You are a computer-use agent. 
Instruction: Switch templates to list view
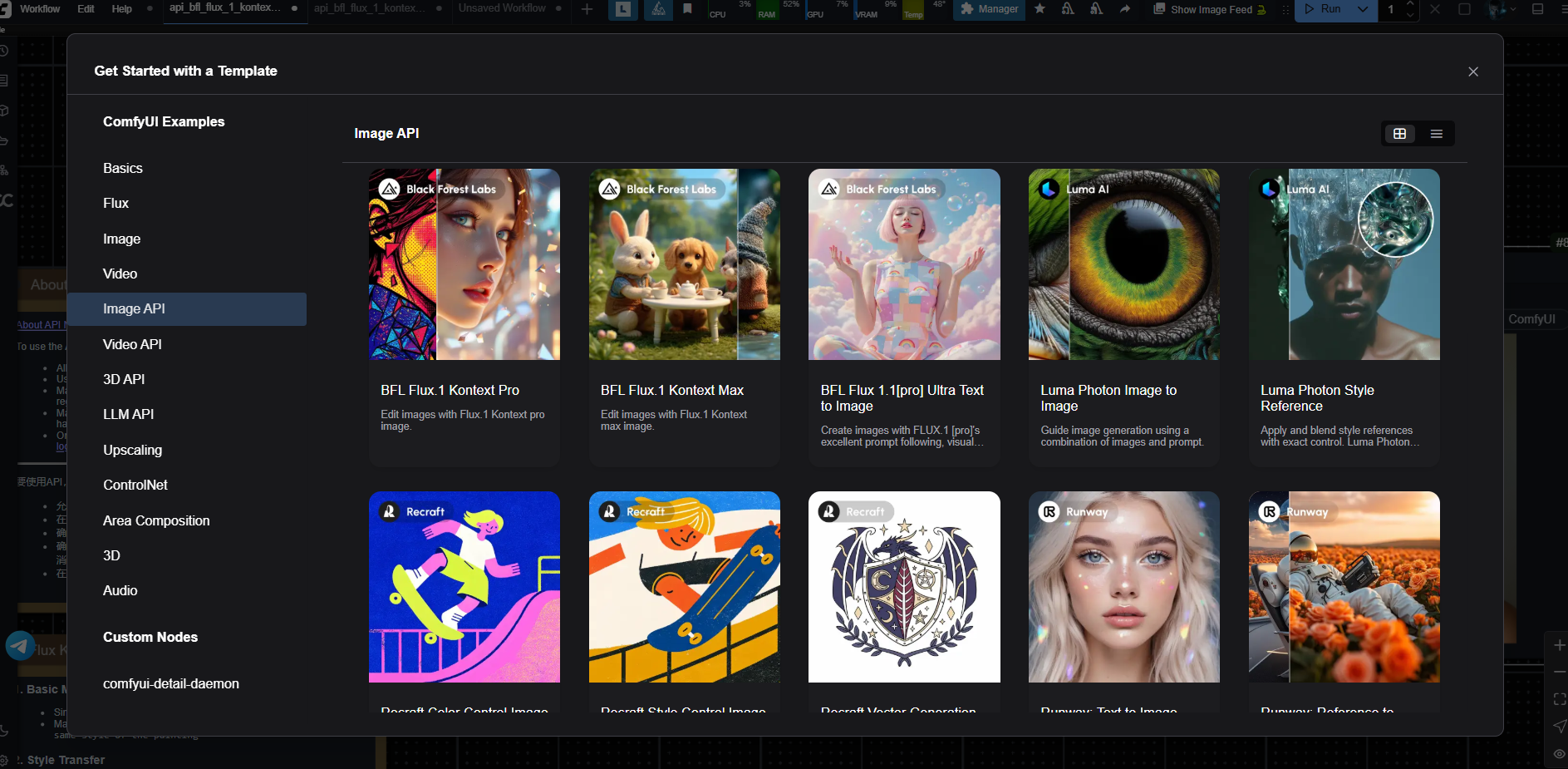[1436, 134]
